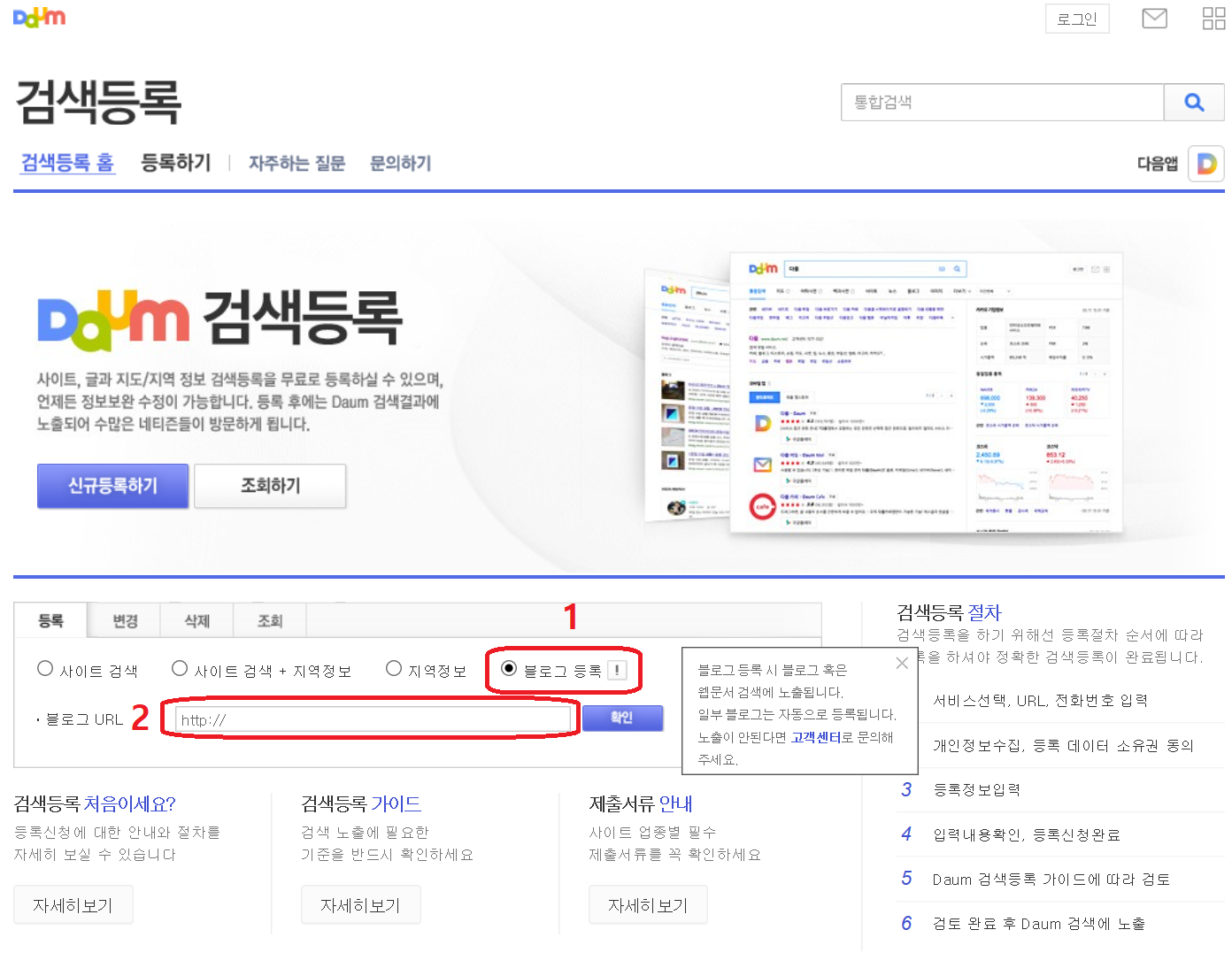
Task: Click the 검색등록 절차 heading
Action: [949, 612]
